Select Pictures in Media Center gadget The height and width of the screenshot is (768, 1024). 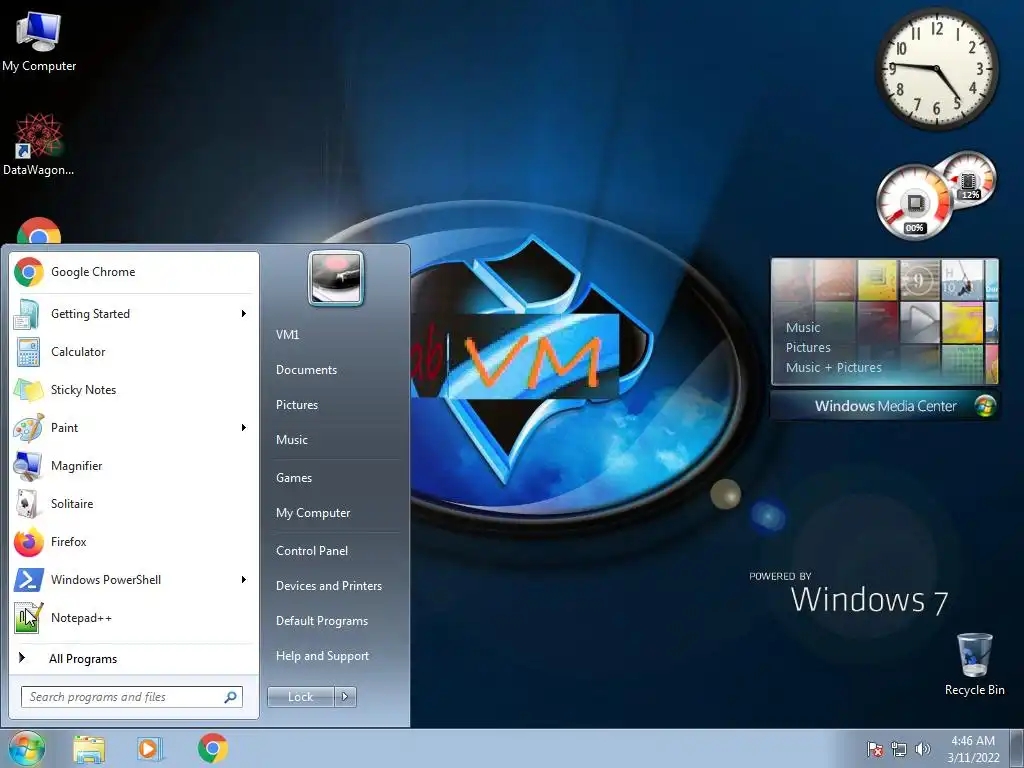tap(808, 347)
